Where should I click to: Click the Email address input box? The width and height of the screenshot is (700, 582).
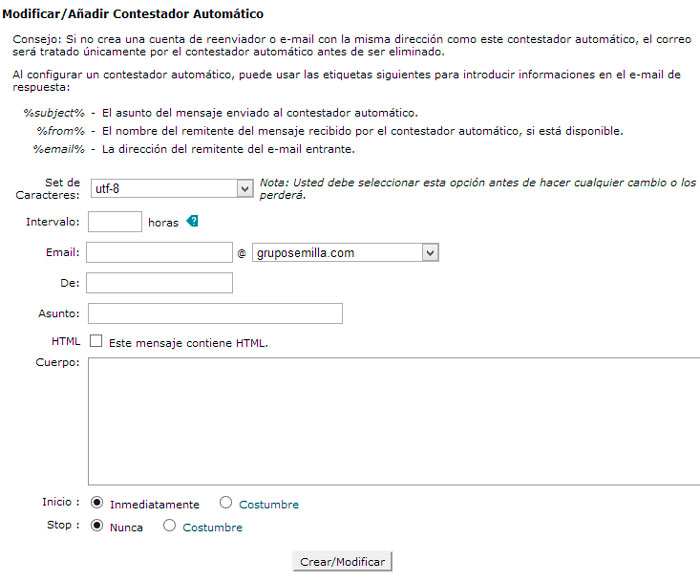(x=160, y=253)
